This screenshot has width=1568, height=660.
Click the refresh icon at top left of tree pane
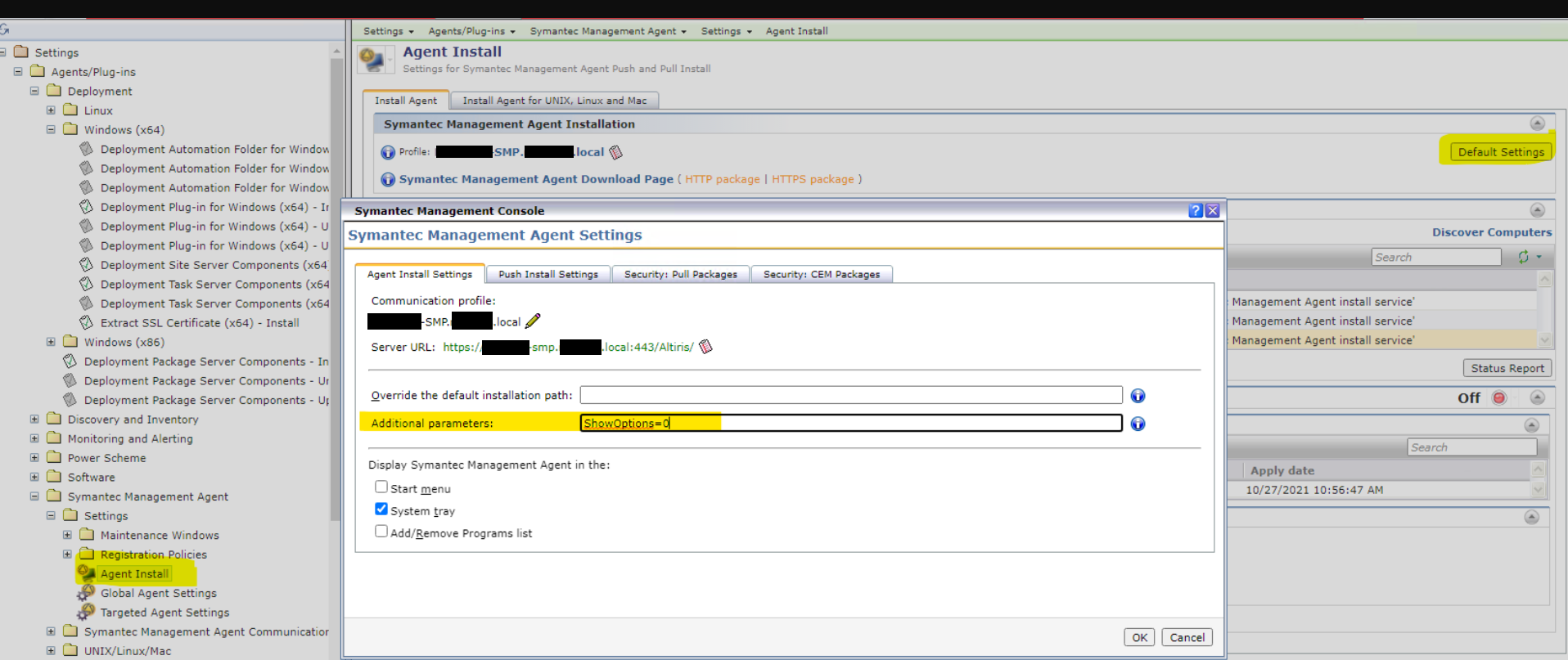[x=4, y=29]
